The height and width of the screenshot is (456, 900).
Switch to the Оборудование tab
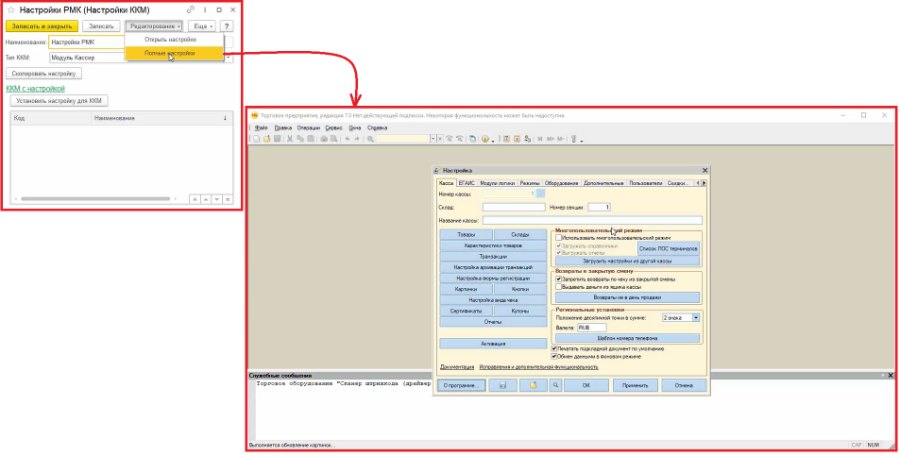561,183
